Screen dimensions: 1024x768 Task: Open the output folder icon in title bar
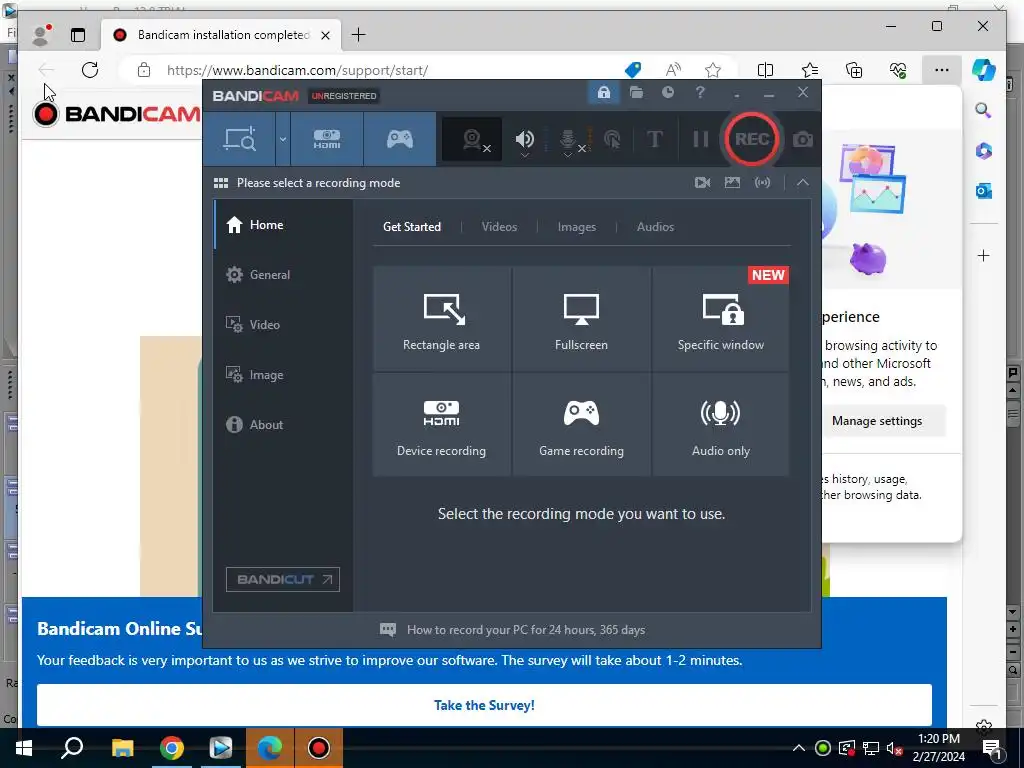[636, 93]
